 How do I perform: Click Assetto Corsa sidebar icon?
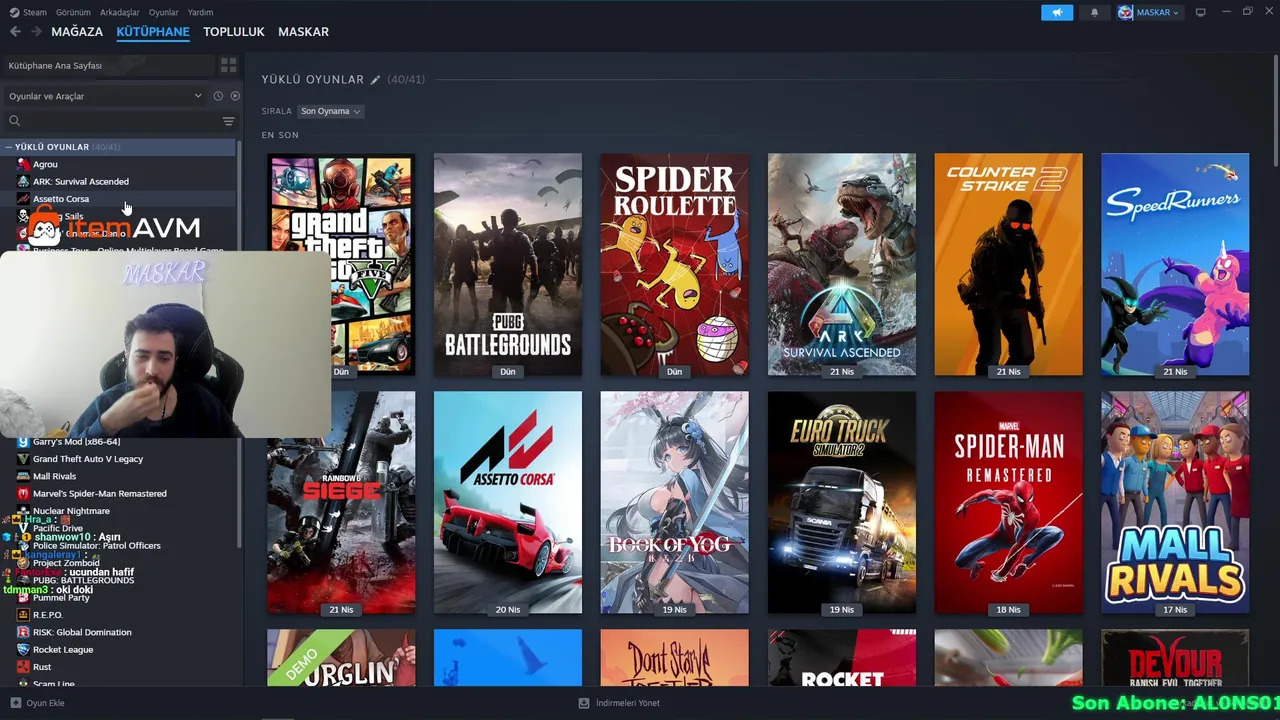[23, 199]
